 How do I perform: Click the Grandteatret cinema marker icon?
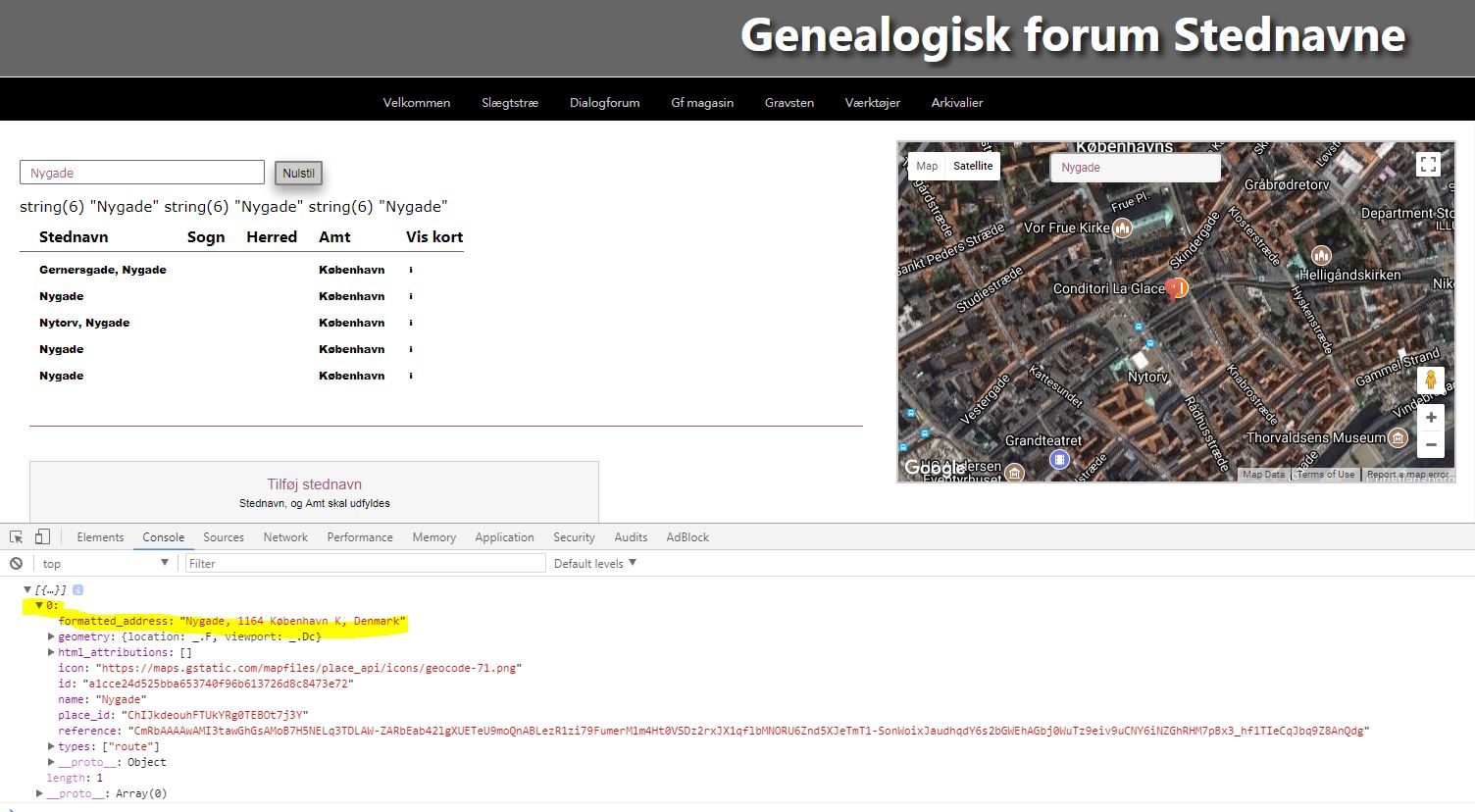click(x=1059, y=459)
